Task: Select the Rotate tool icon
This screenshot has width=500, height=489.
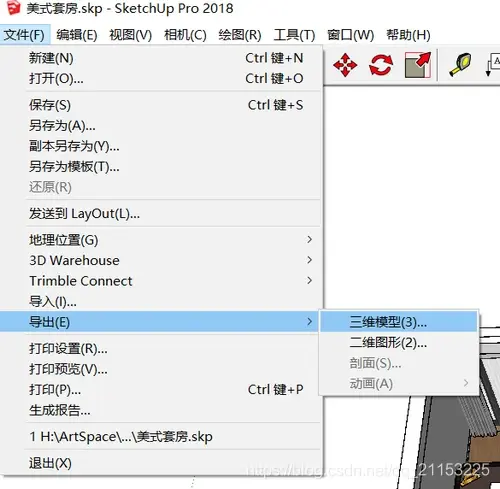Action: pyautogui.click(x=381, y=65)
